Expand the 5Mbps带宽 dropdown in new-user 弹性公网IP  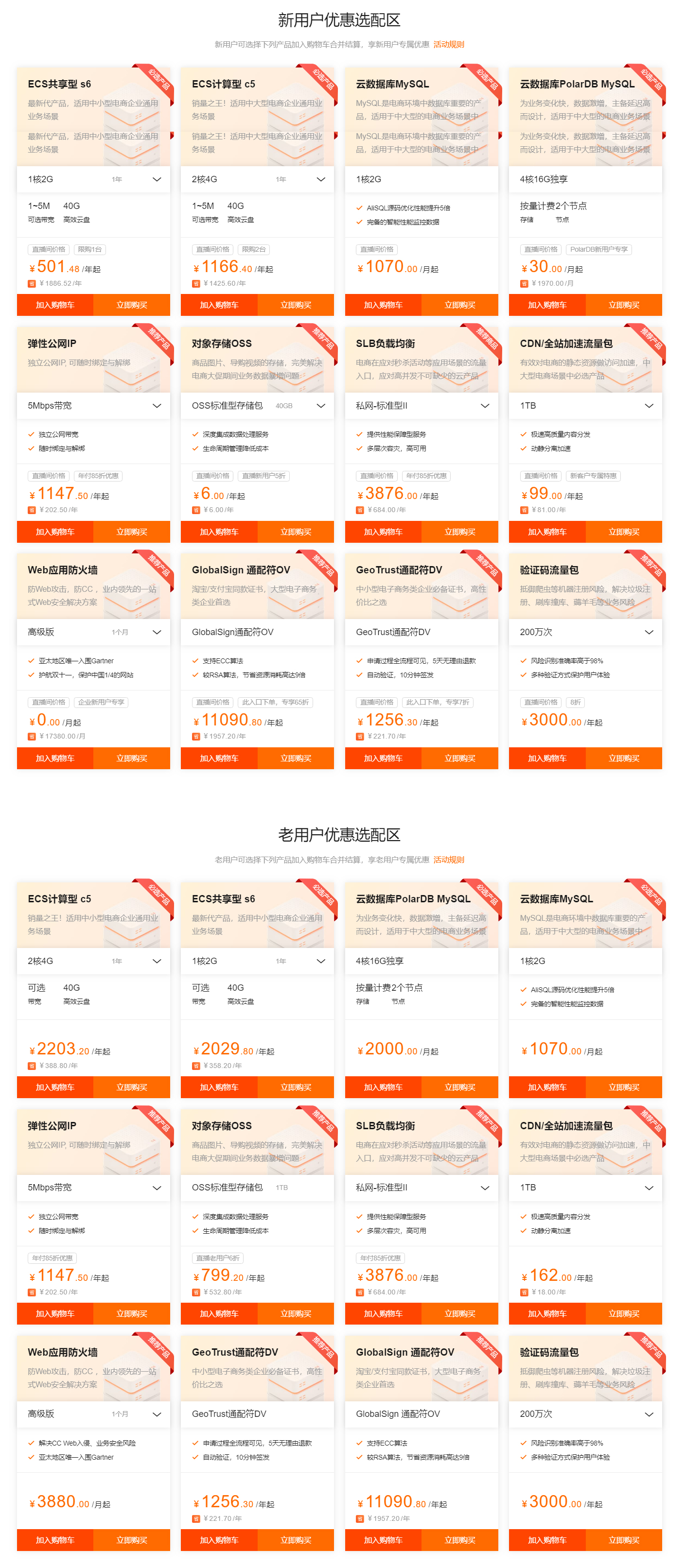click(93, 405)
